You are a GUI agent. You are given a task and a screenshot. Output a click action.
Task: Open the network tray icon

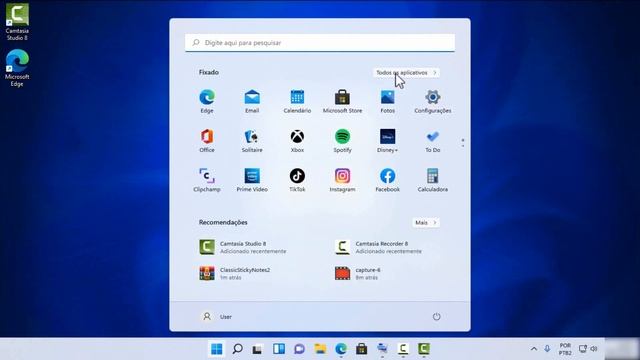point(583,349)
